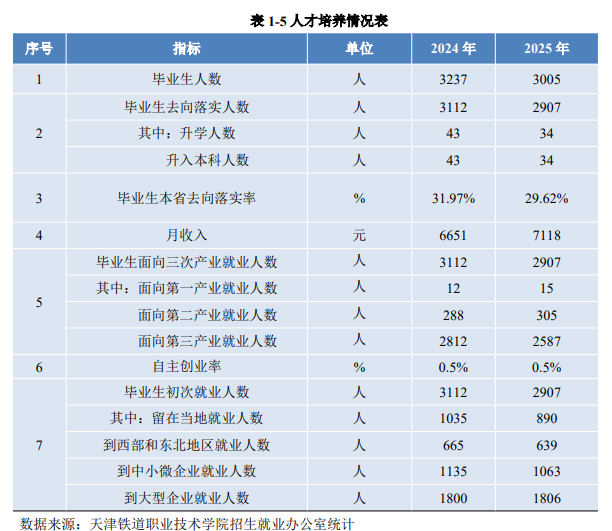Click the 2024 年 column header
Image resolution: width=612 pixels, height=531 pixels.
[453, 48]
